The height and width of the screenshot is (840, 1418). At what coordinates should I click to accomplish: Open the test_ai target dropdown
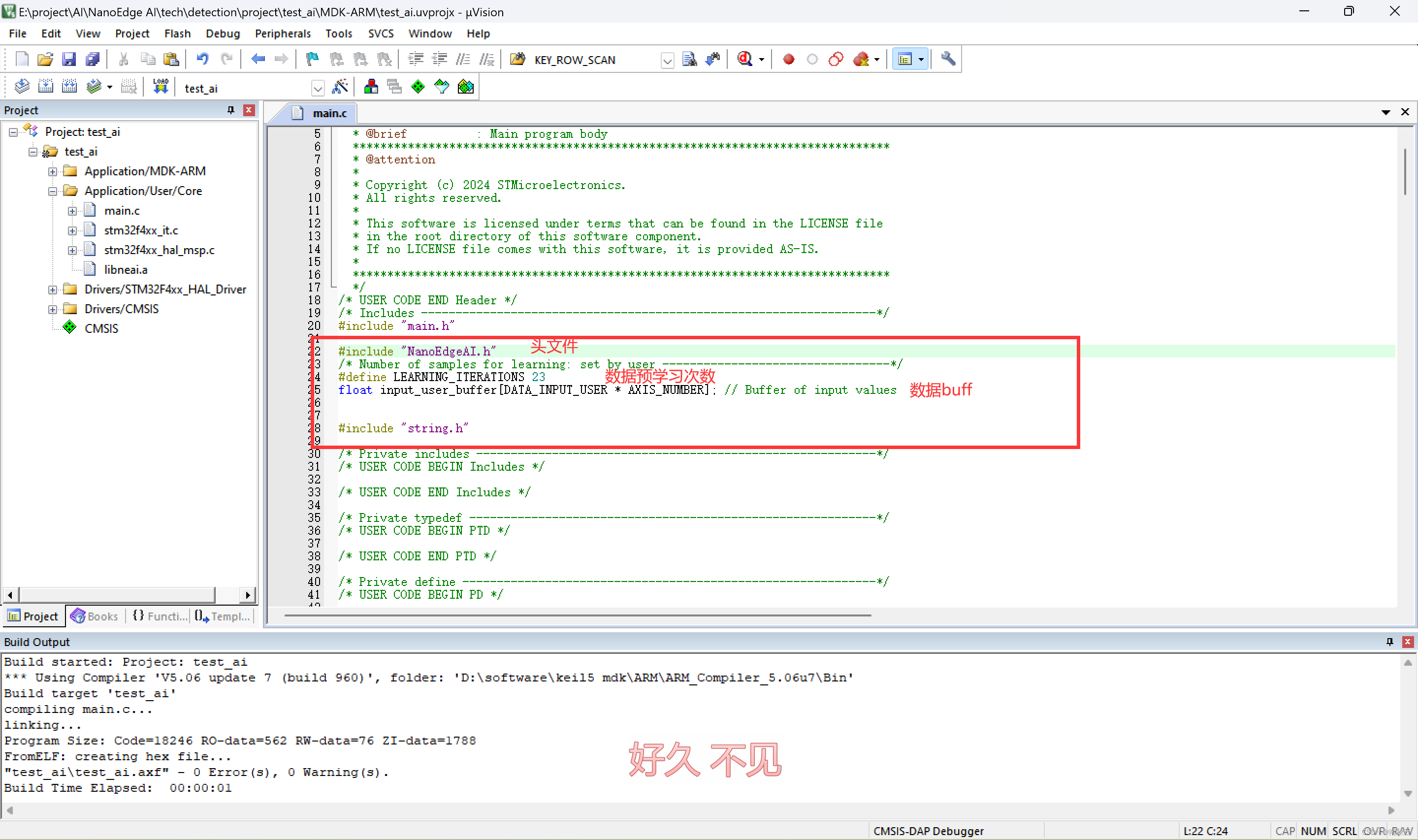click(318, 88)
